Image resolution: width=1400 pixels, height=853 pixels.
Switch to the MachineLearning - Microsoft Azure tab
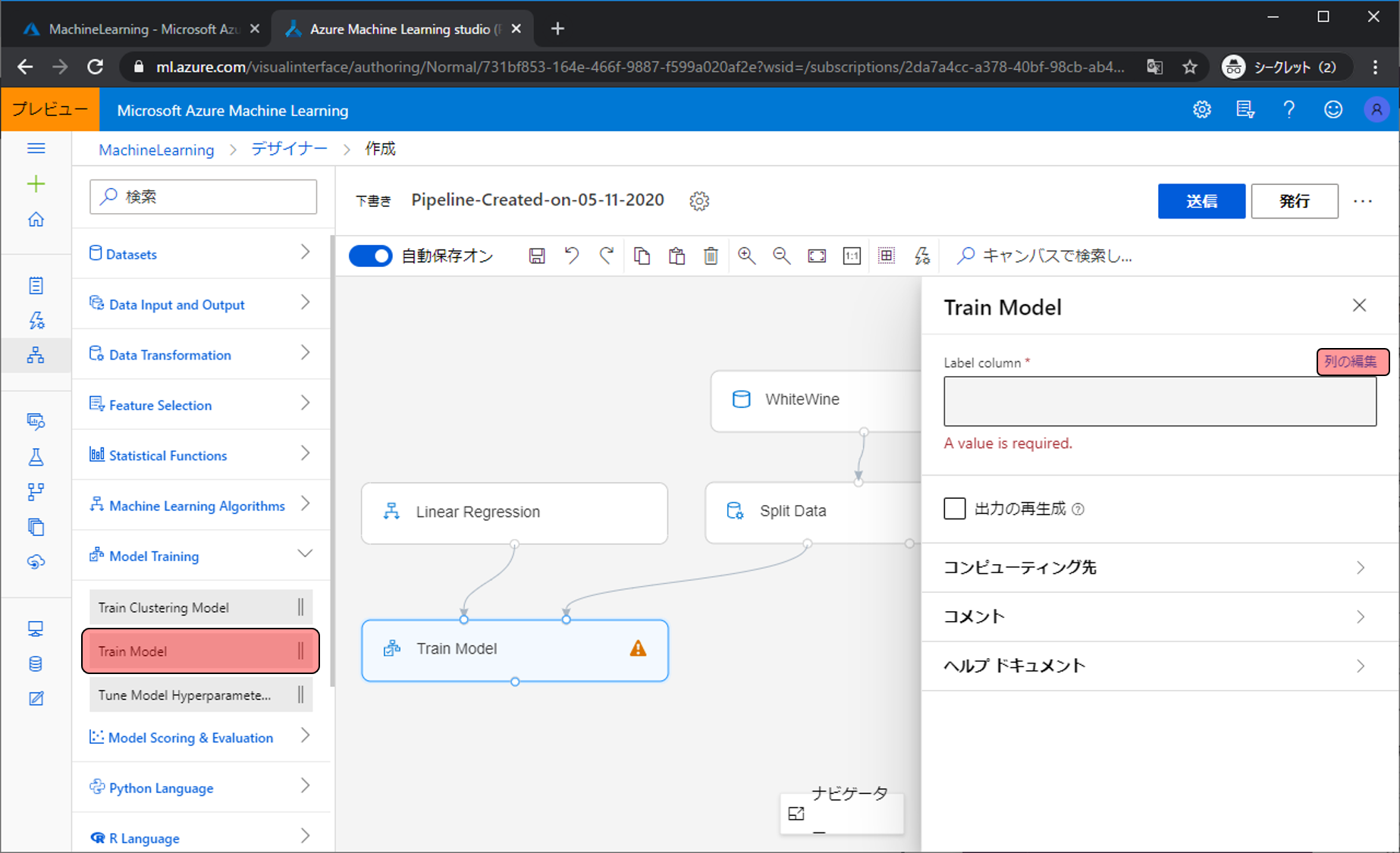click(x=141, y=29)
